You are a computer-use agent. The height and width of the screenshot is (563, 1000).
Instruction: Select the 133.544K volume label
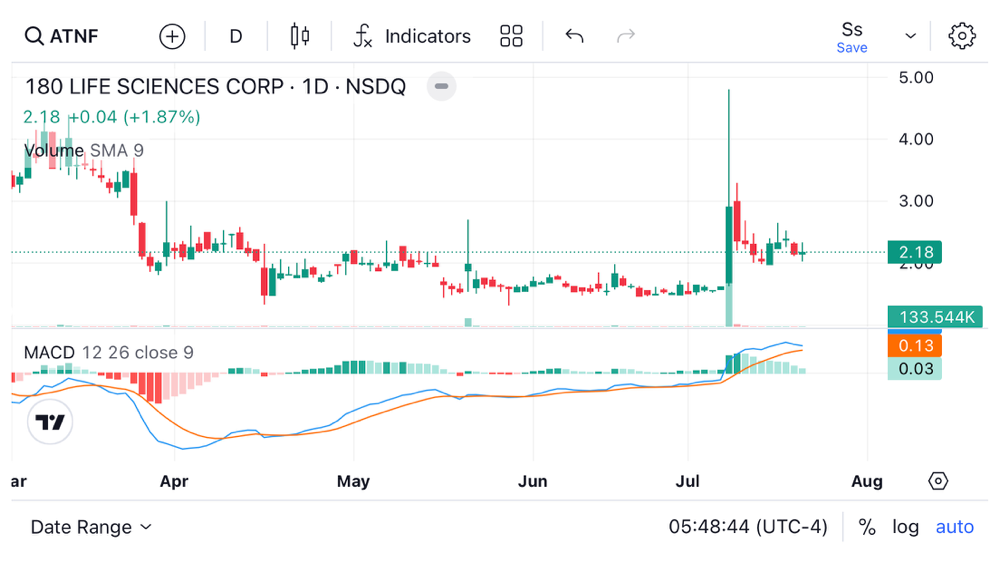935,317
